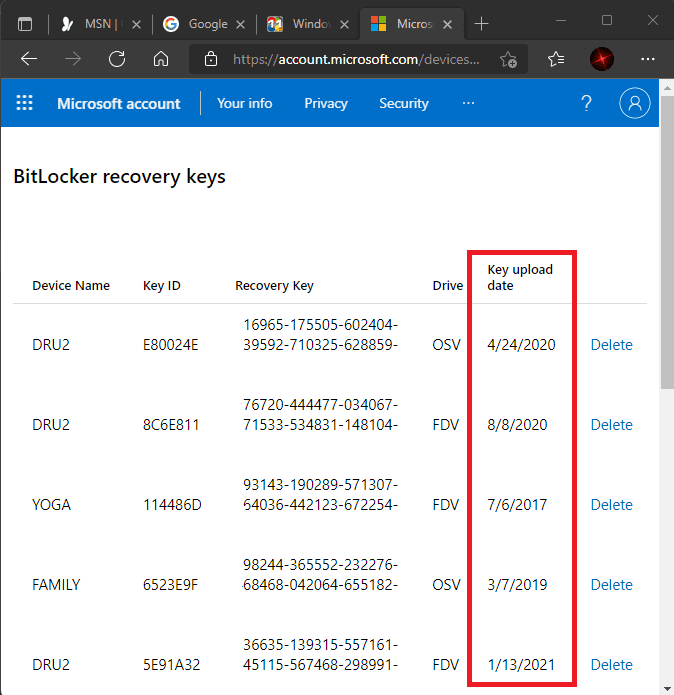Expand more navigation items ellipsis
The width and height of the screenshot is (674, 695).
pos(468,103)
